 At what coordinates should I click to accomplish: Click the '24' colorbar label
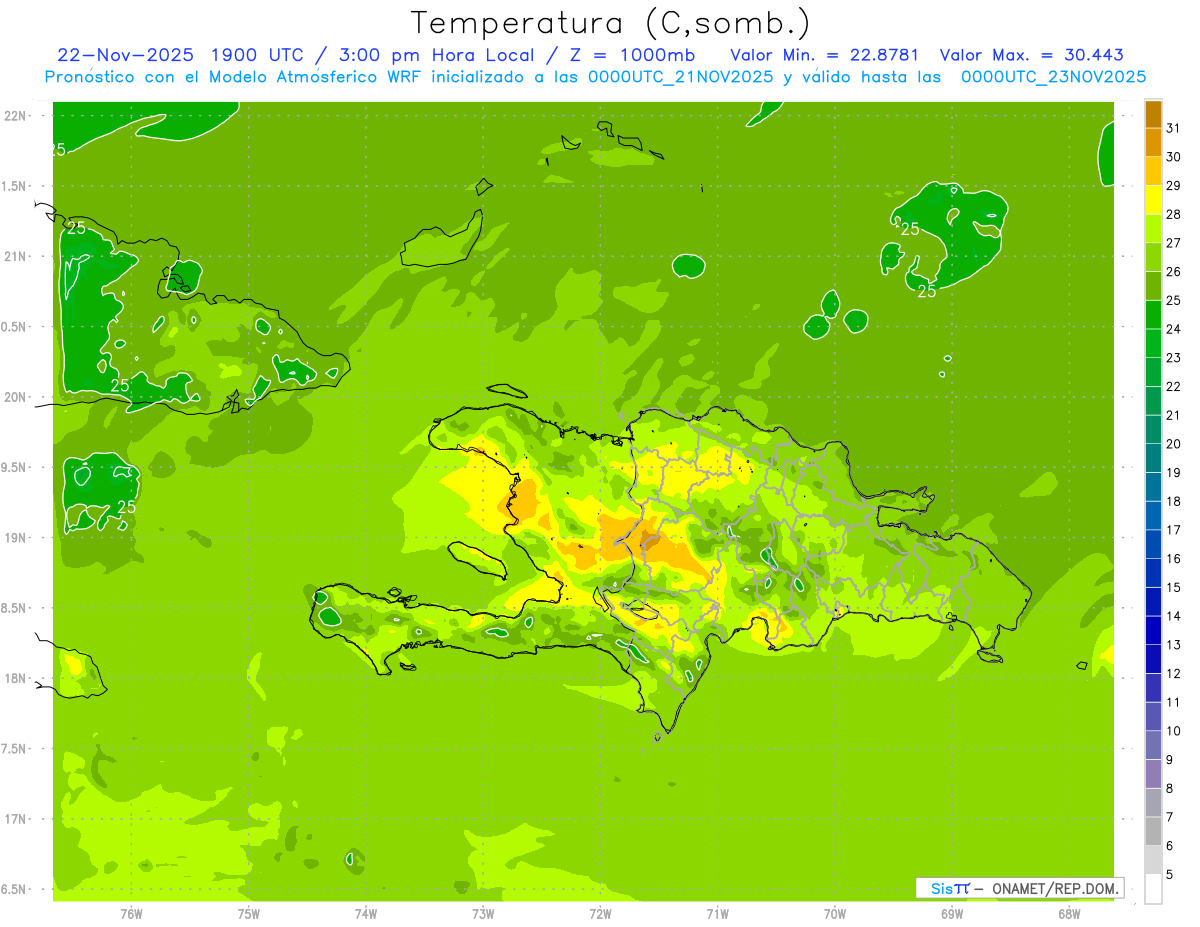point(1174,329)
